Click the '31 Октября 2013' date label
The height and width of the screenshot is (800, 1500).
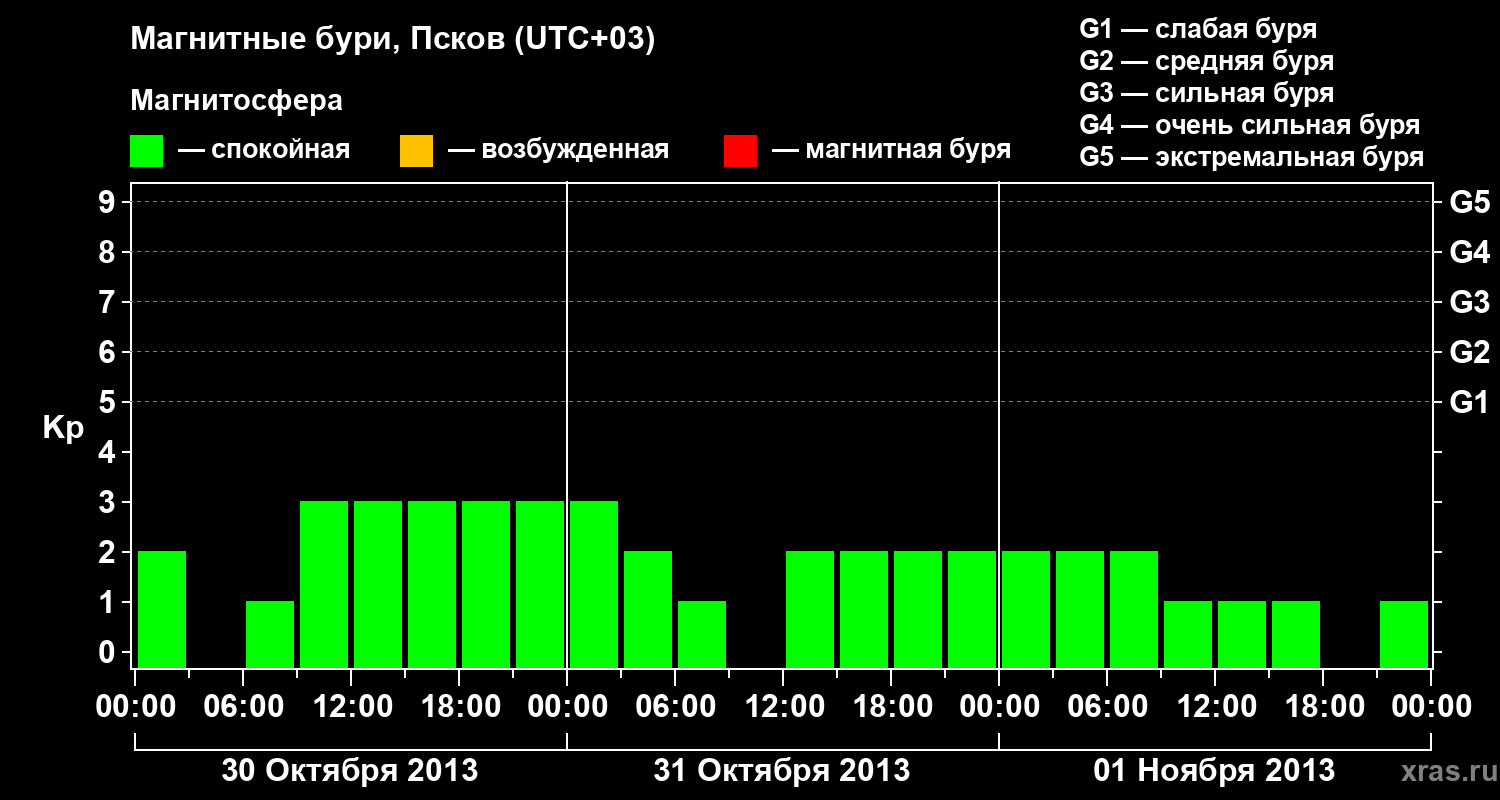pyautogui.click(x=781, y=770)
